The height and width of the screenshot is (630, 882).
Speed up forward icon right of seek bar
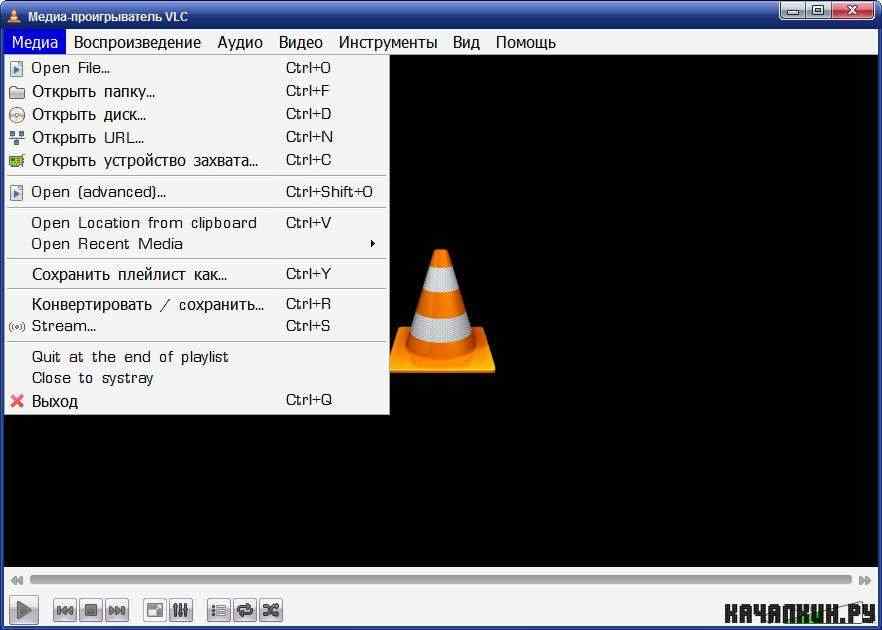click(x=865, y=580)
